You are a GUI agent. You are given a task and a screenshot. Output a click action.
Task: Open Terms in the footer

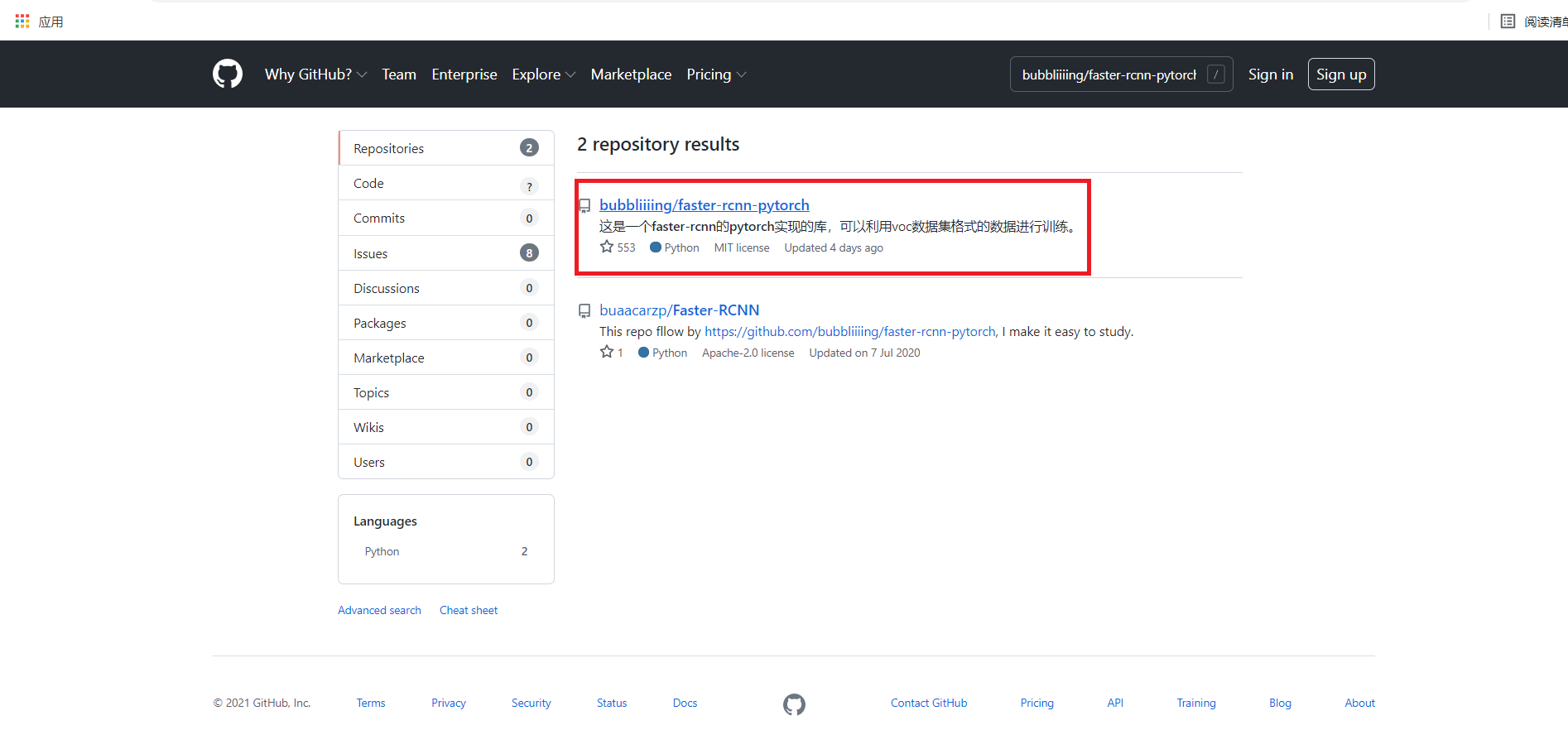tap(371, 703)
